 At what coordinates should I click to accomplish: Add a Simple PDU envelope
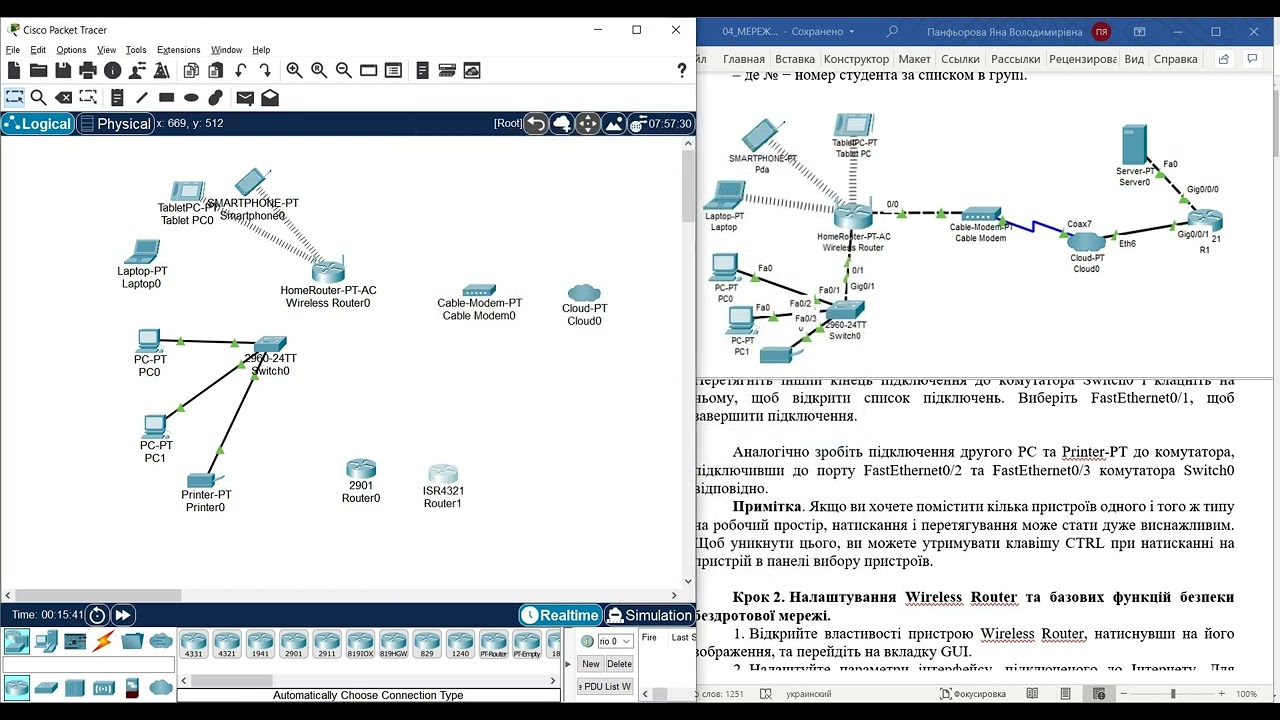tap(245, 97)
